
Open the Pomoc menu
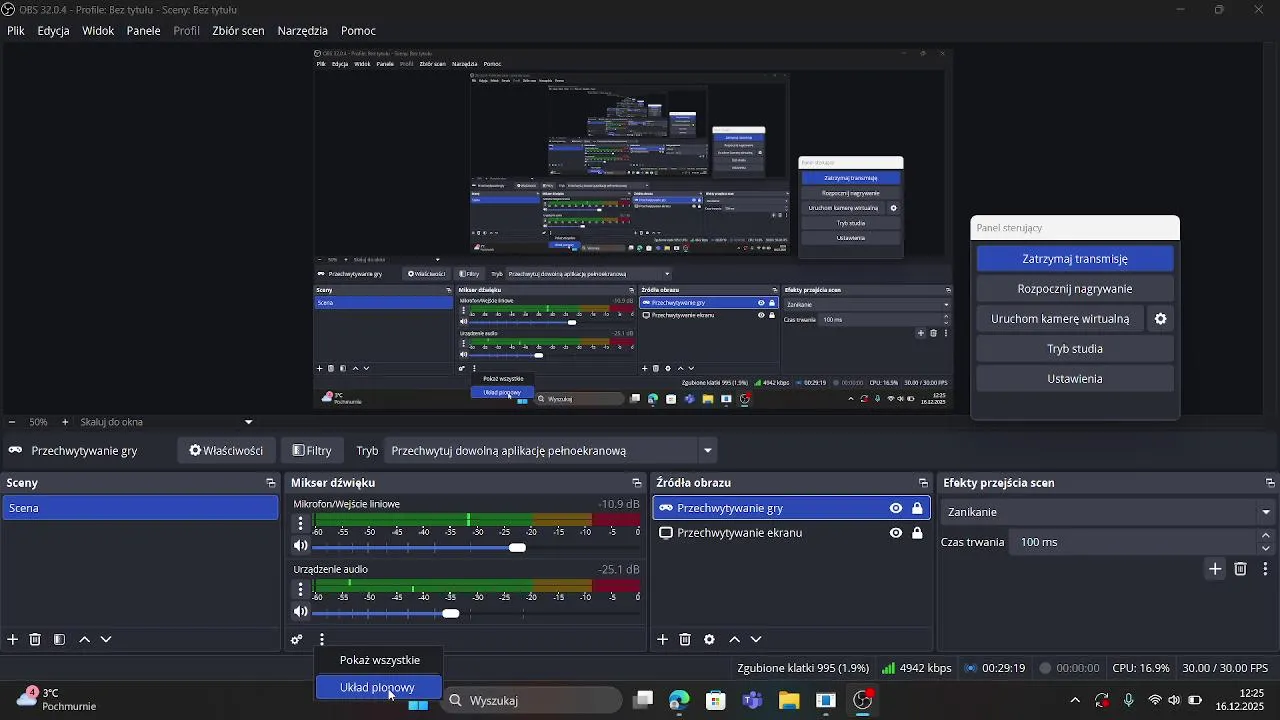(359, 31)
